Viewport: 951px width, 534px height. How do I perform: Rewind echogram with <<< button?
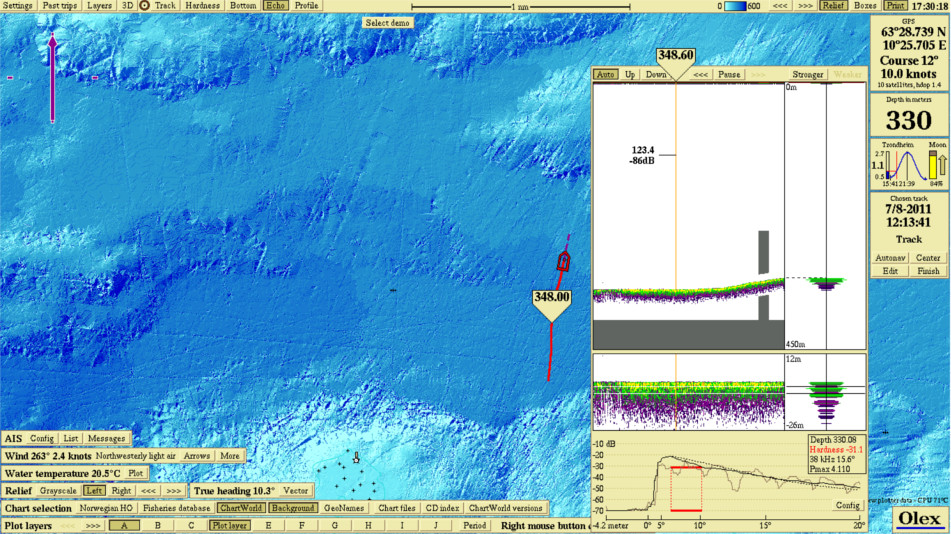(x=701, y=74)
